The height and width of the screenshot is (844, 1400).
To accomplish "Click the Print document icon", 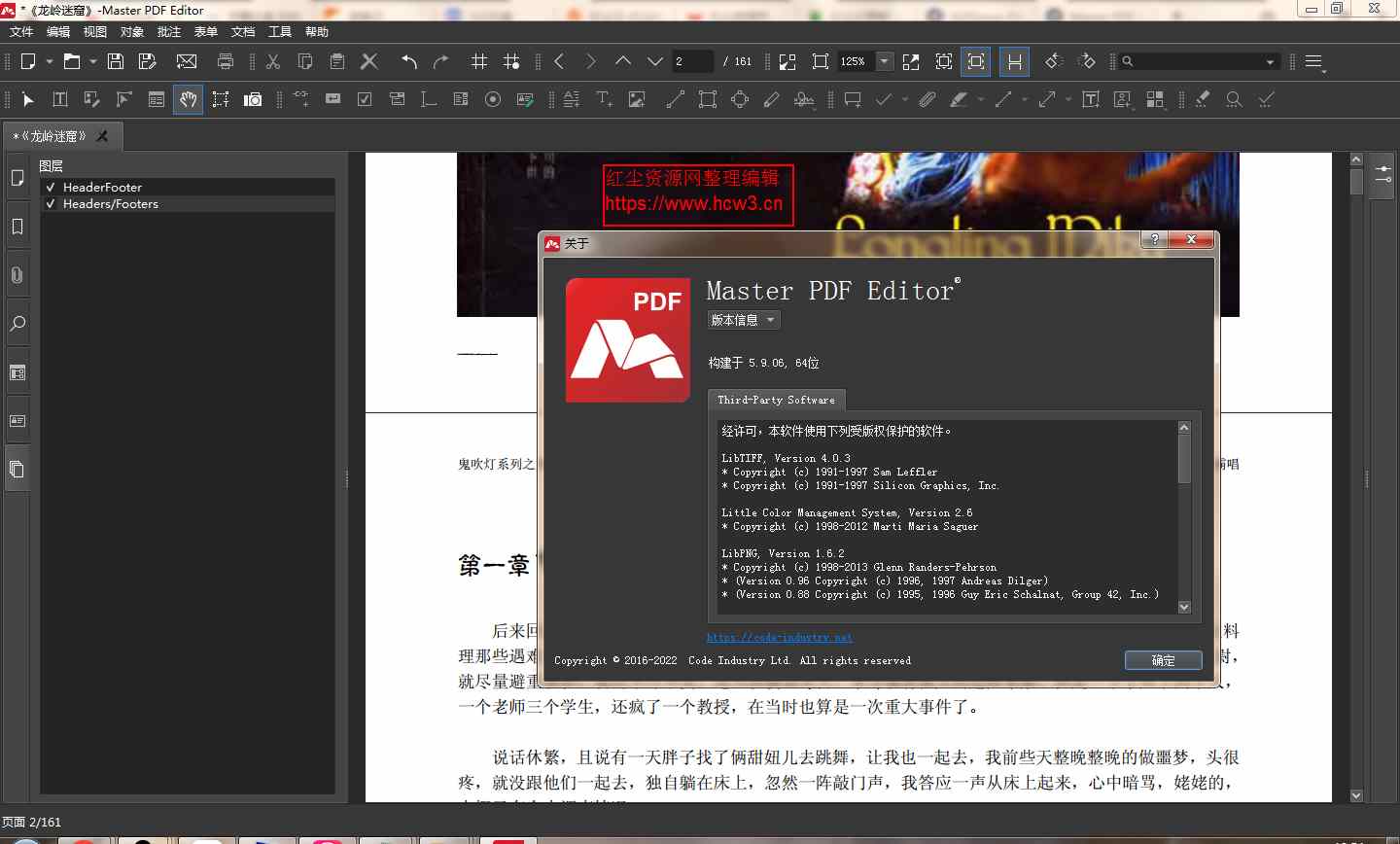I will click(225, 61).
